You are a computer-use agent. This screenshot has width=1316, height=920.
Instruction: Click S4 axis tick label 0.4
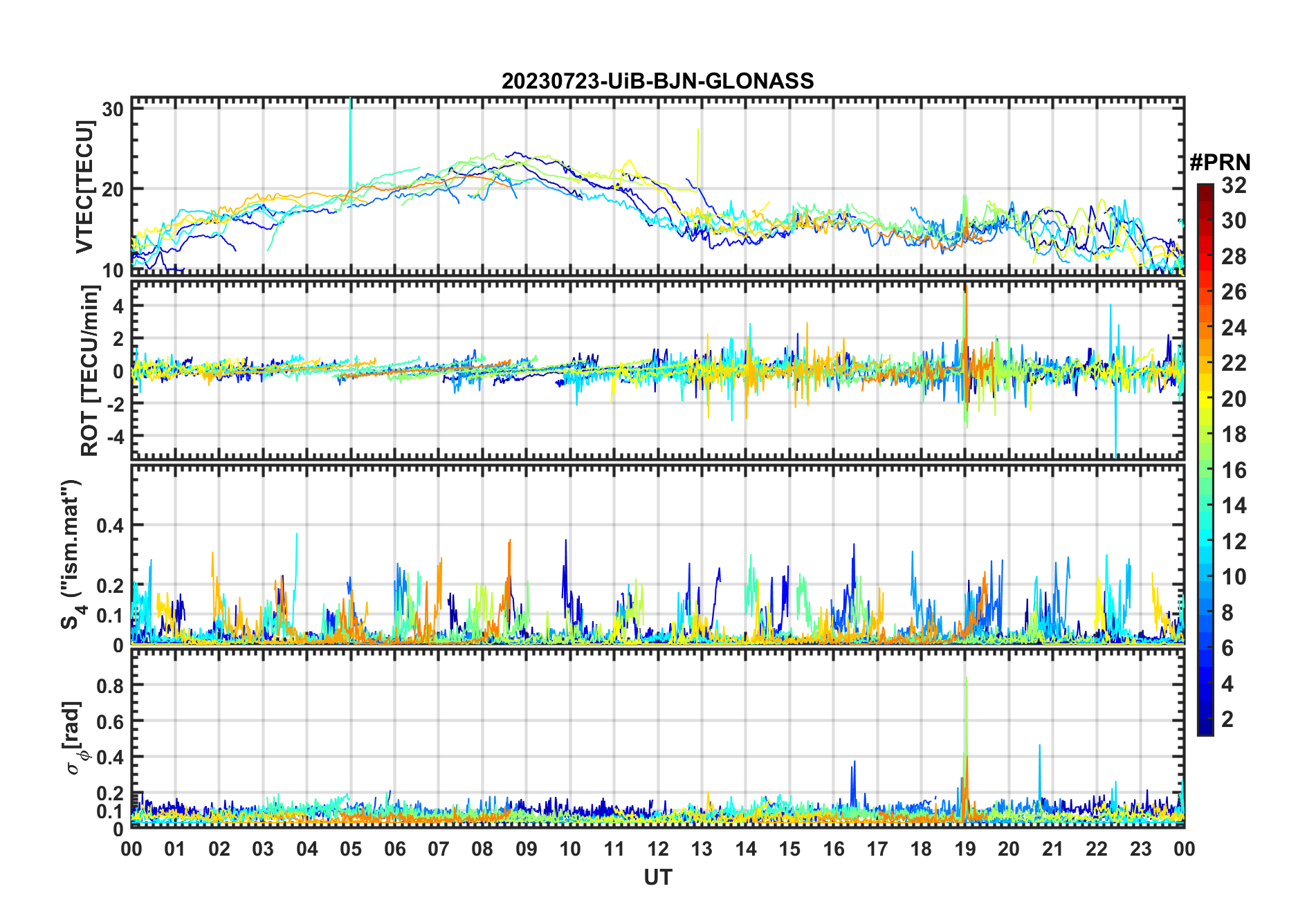(109, 525)
